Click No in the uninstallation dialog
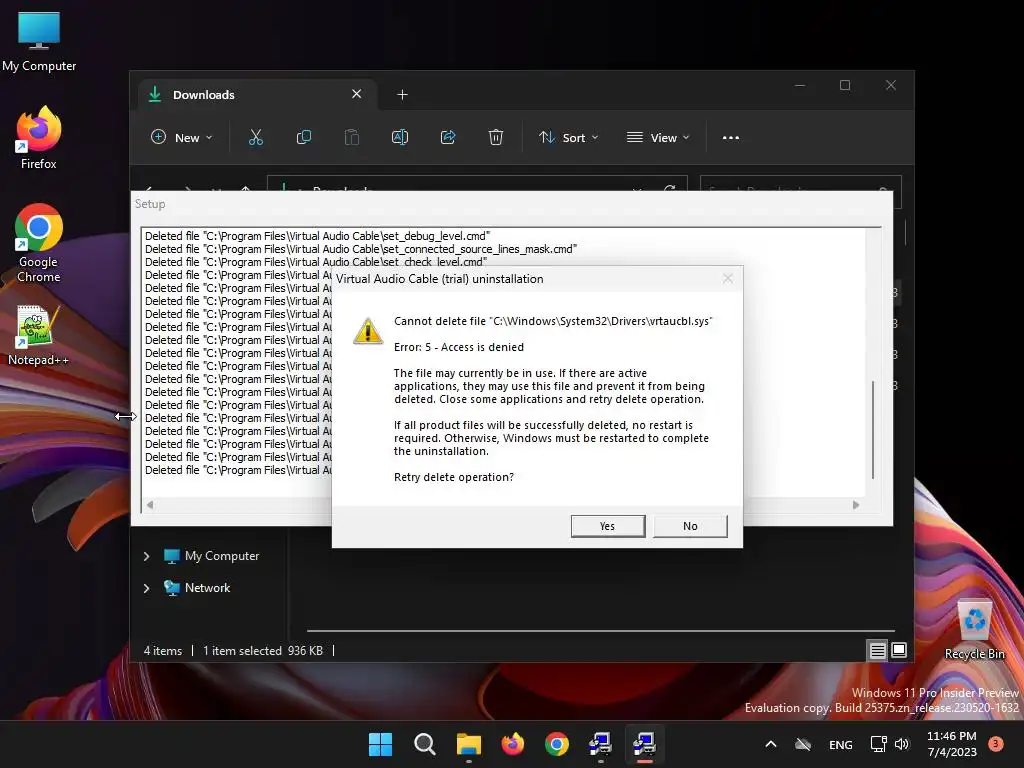 tap(690, 526)
